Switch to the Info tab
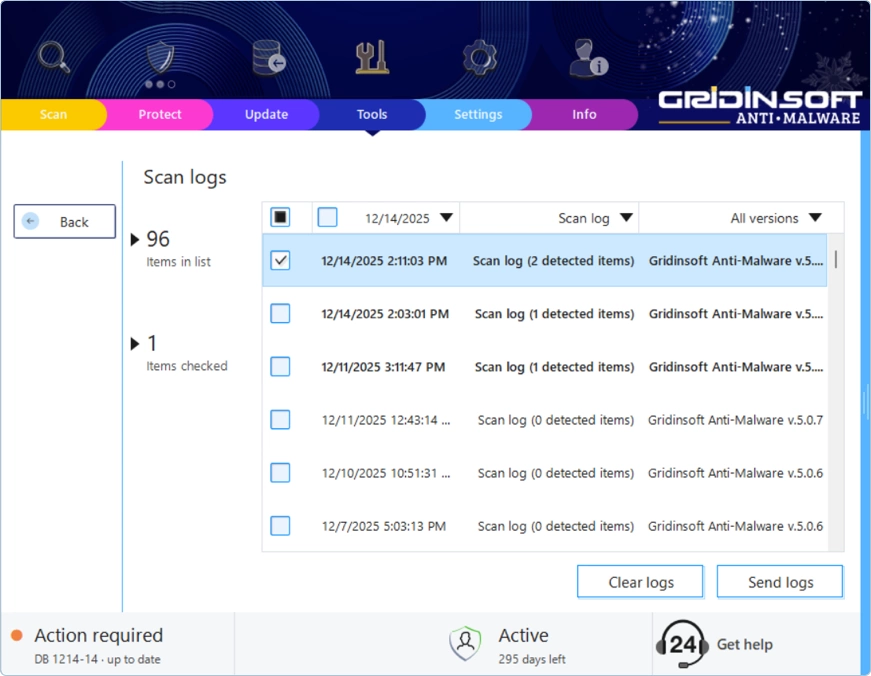Screen dimensions: 871x676 tap(585, 114)
